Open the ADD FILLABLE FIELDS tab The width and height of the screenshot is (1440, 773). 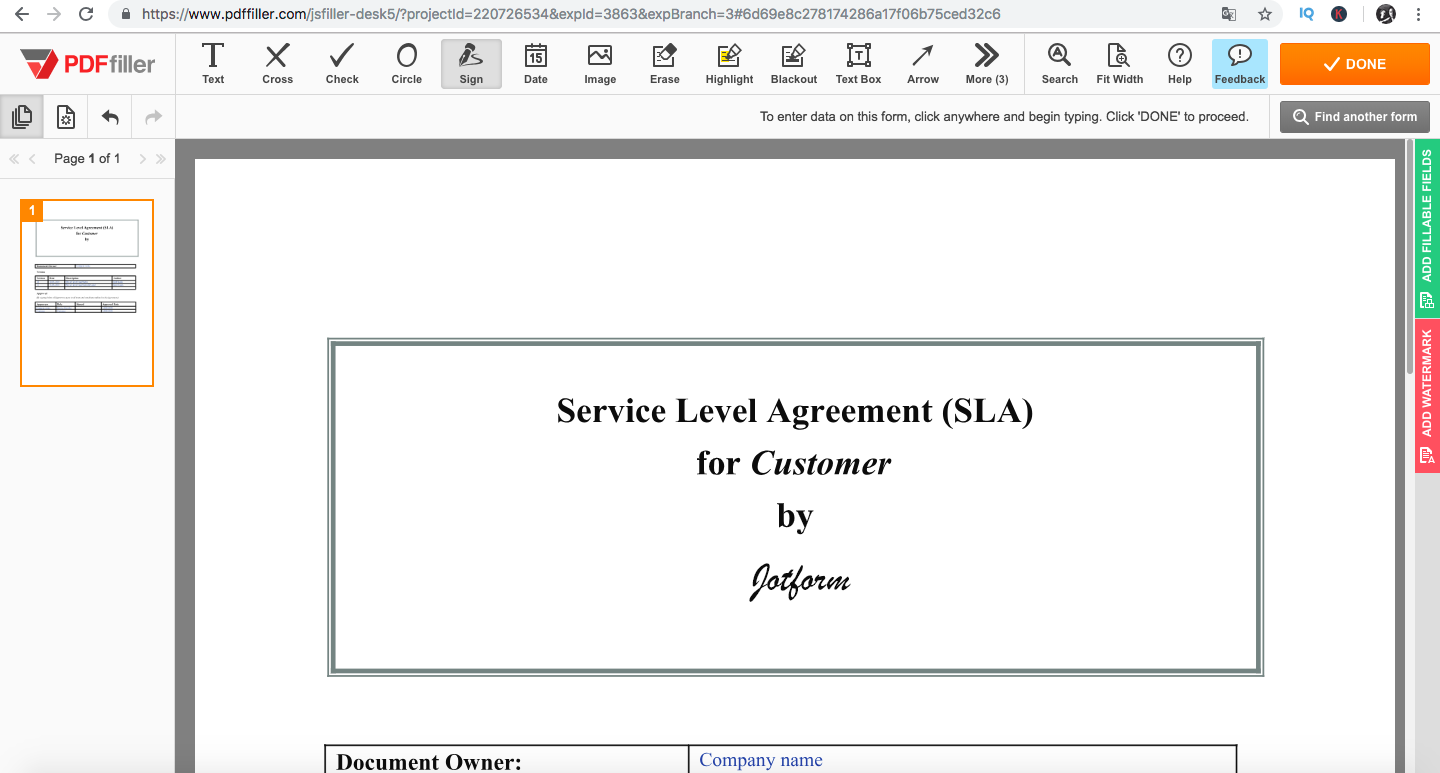pyautogui.click(x=1427, y=229)
